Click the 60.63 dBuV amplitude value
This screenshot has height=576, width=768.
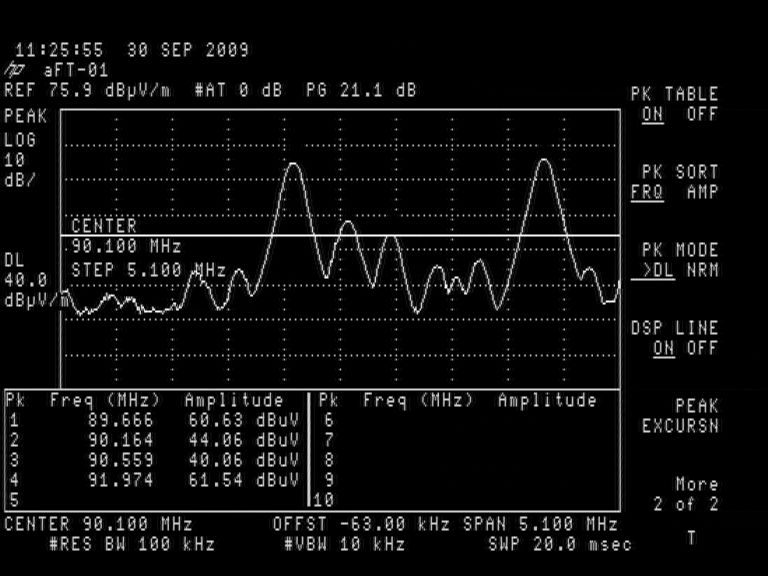pos(243,420)
